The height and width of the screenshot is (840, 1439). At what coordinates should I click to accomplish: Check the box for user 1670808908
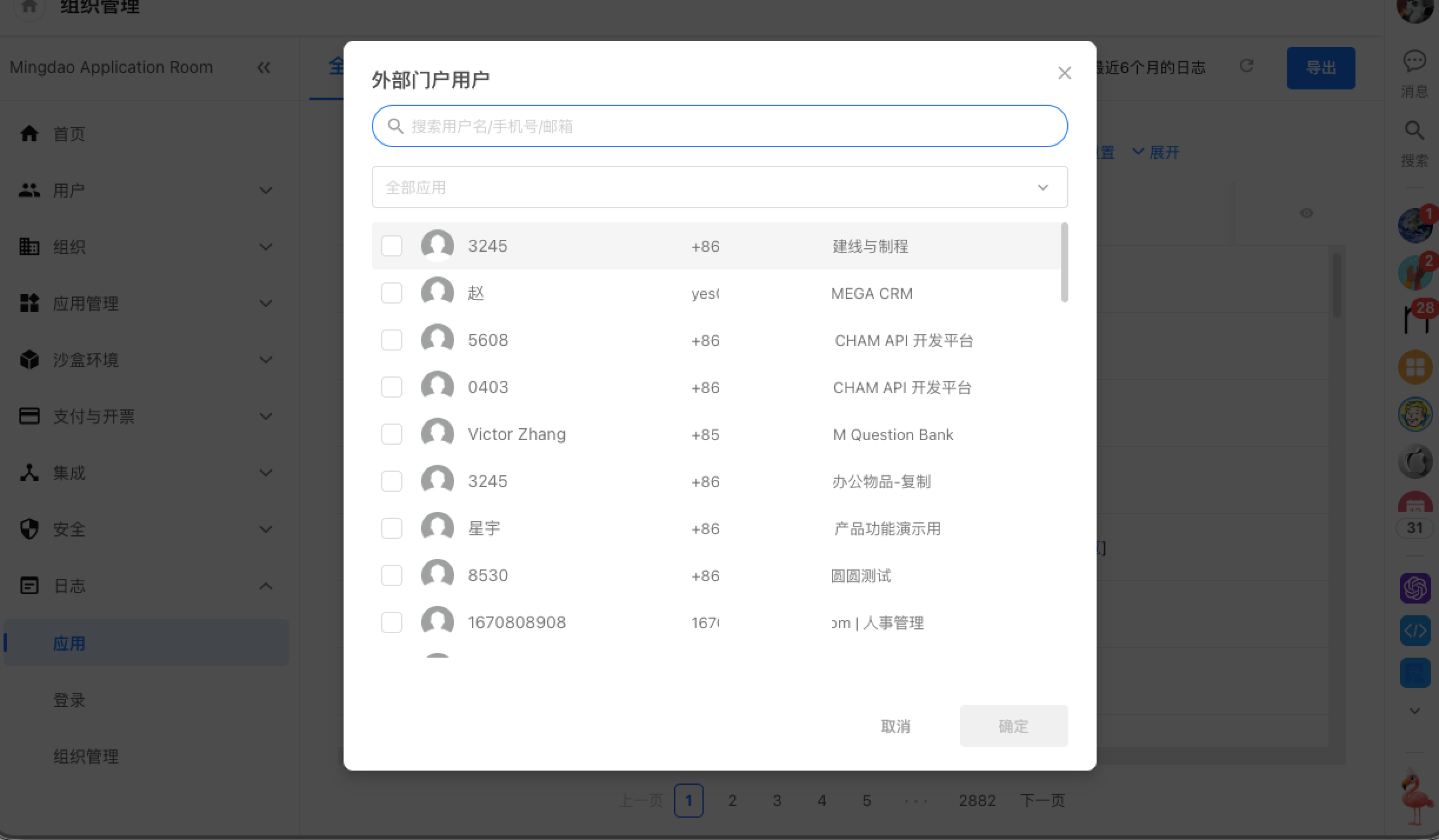coord(392,622)
